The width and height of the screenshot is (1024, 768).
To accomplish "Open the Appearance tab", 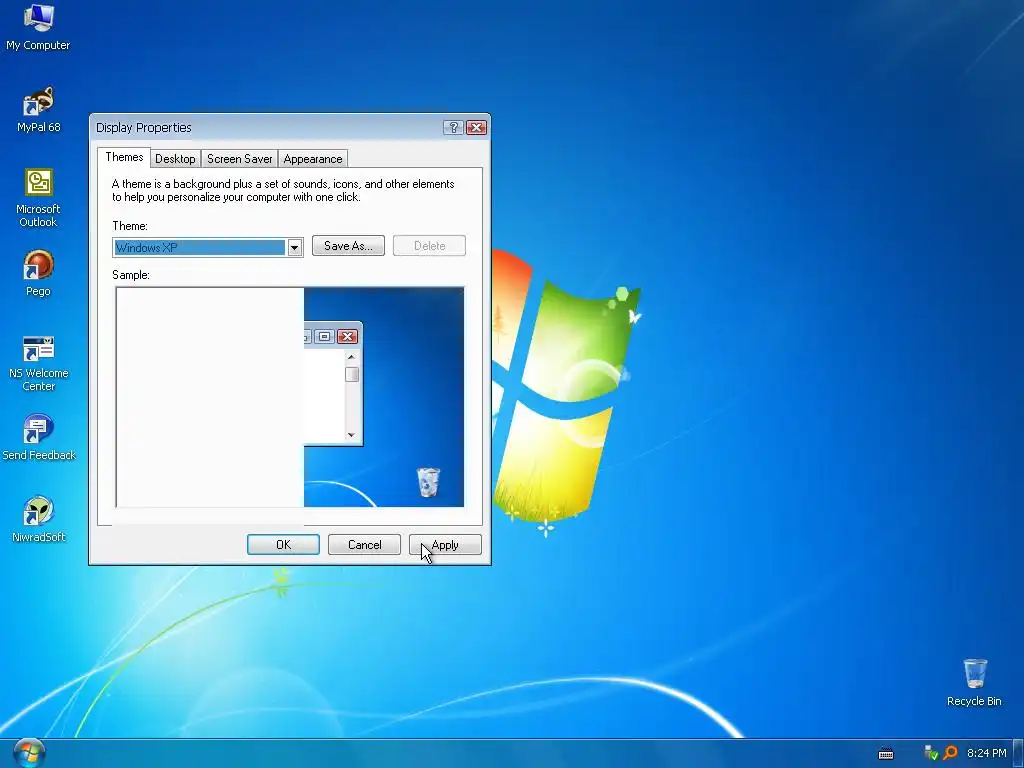I will 313,159.
